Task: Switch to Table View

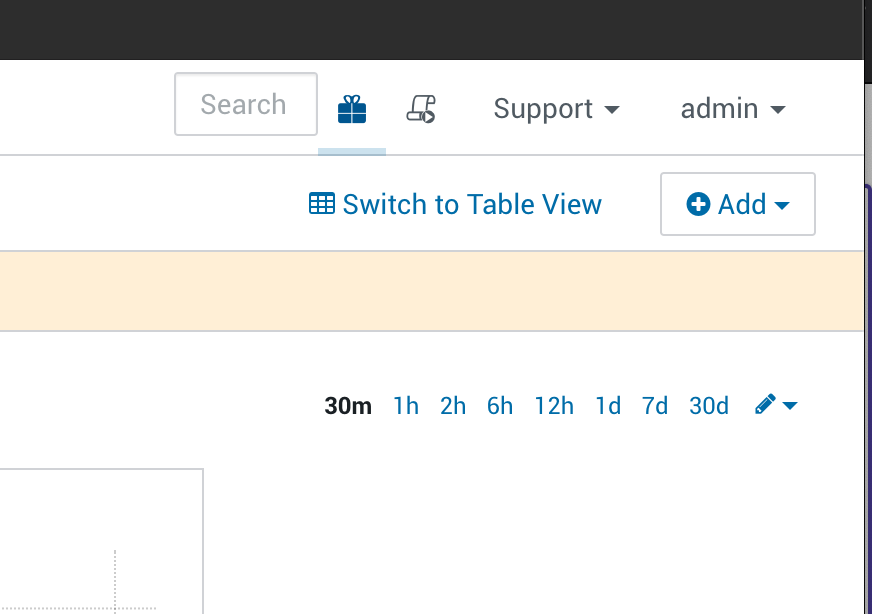Action: 471,204
